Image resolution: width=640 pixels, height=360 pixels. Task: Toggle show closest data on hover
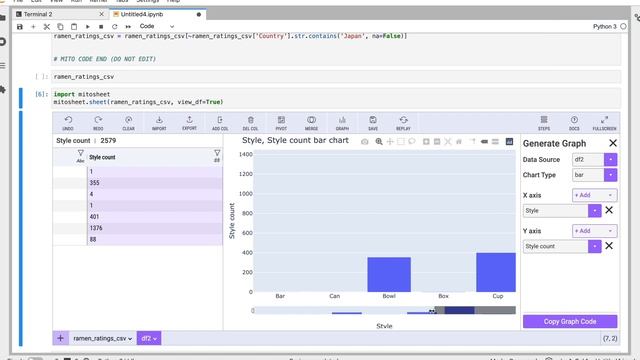484,142
